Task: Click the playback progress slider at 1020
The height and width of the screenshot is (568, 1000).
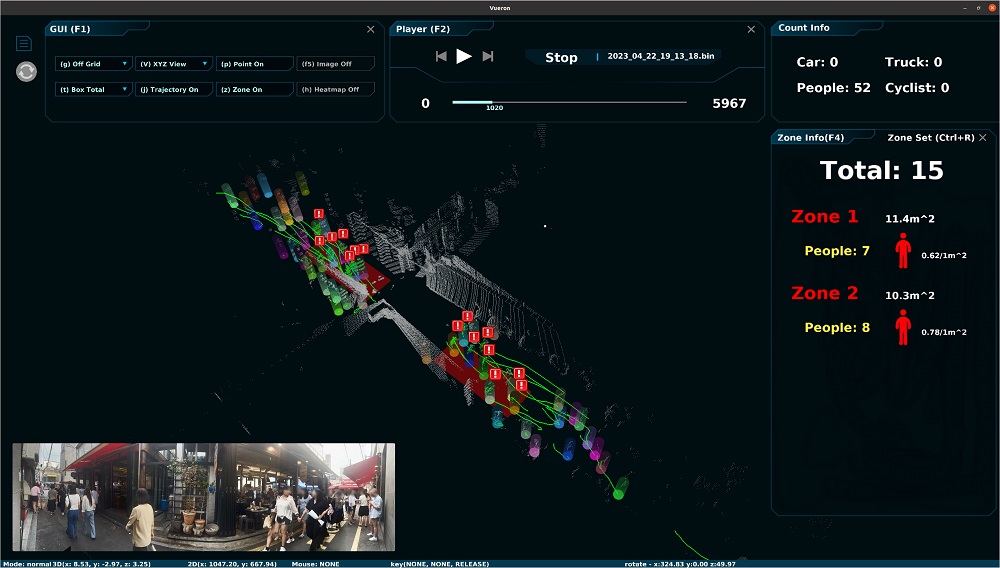Action: [489, 102]
